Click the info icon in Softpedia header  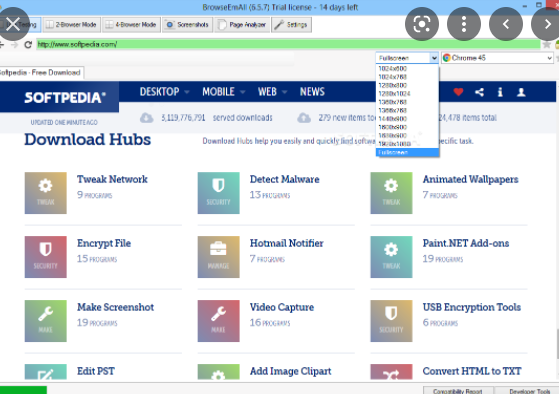tap(500, 92)
